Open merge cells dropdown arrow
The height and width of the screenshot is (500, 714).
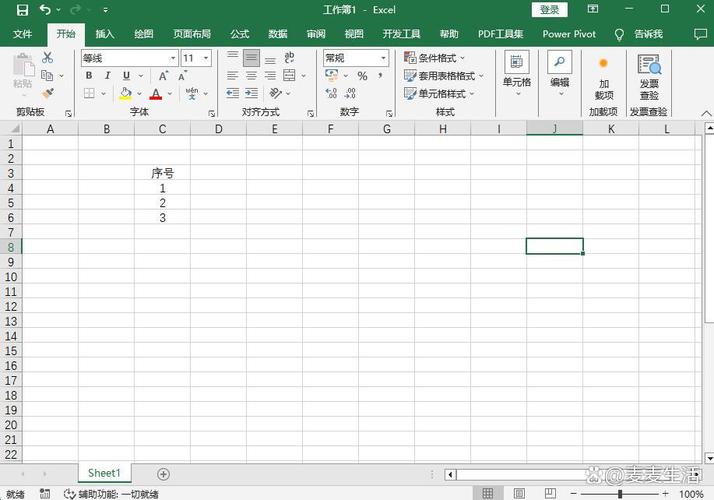click(303, 76)
